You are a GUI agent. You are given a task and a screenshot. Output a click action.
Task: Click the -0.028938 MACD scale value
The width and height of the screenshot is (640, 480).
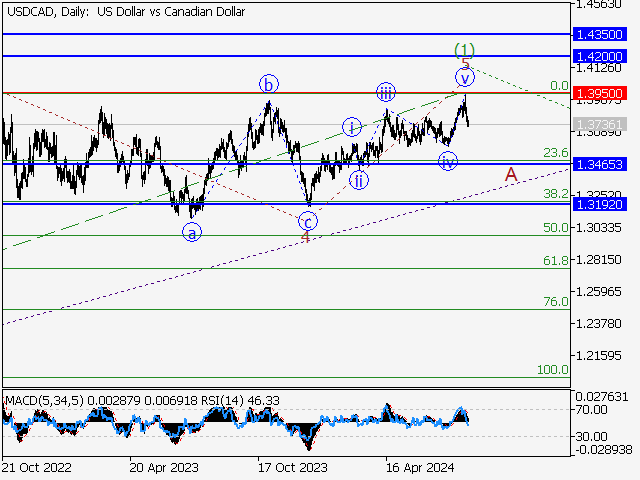click(604, 450)
